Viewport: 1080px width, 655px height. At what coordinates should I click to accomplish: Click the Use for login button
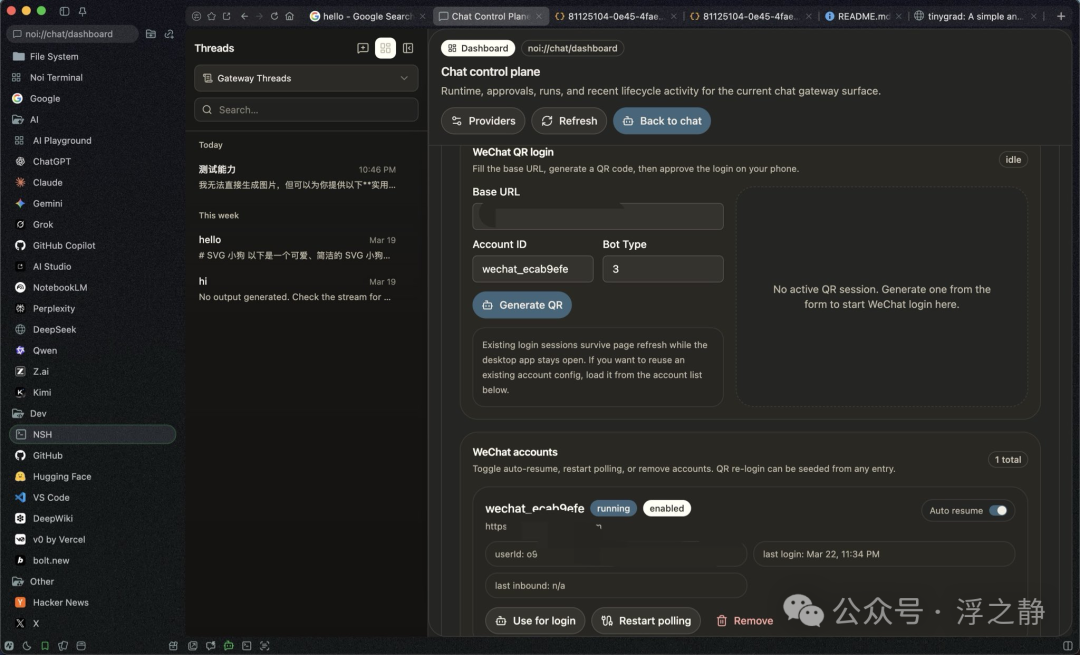(x=535, y=621)
